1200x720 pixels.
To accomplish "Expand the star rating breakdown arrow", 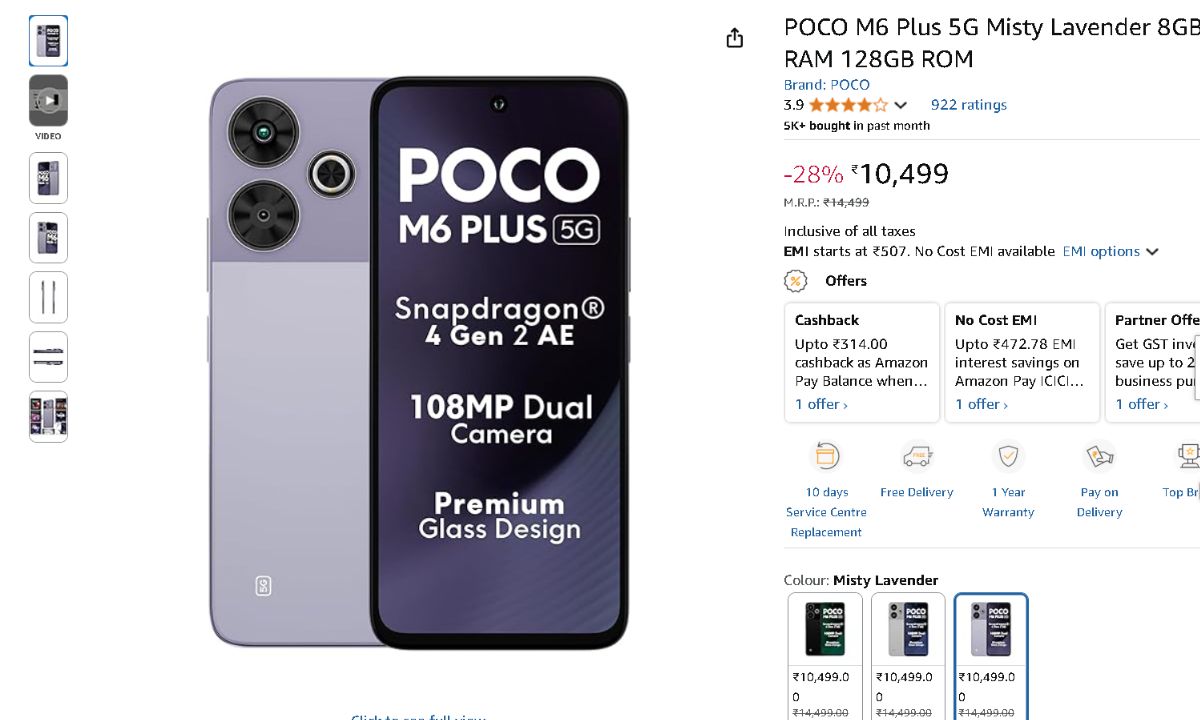I will [900, 105].
